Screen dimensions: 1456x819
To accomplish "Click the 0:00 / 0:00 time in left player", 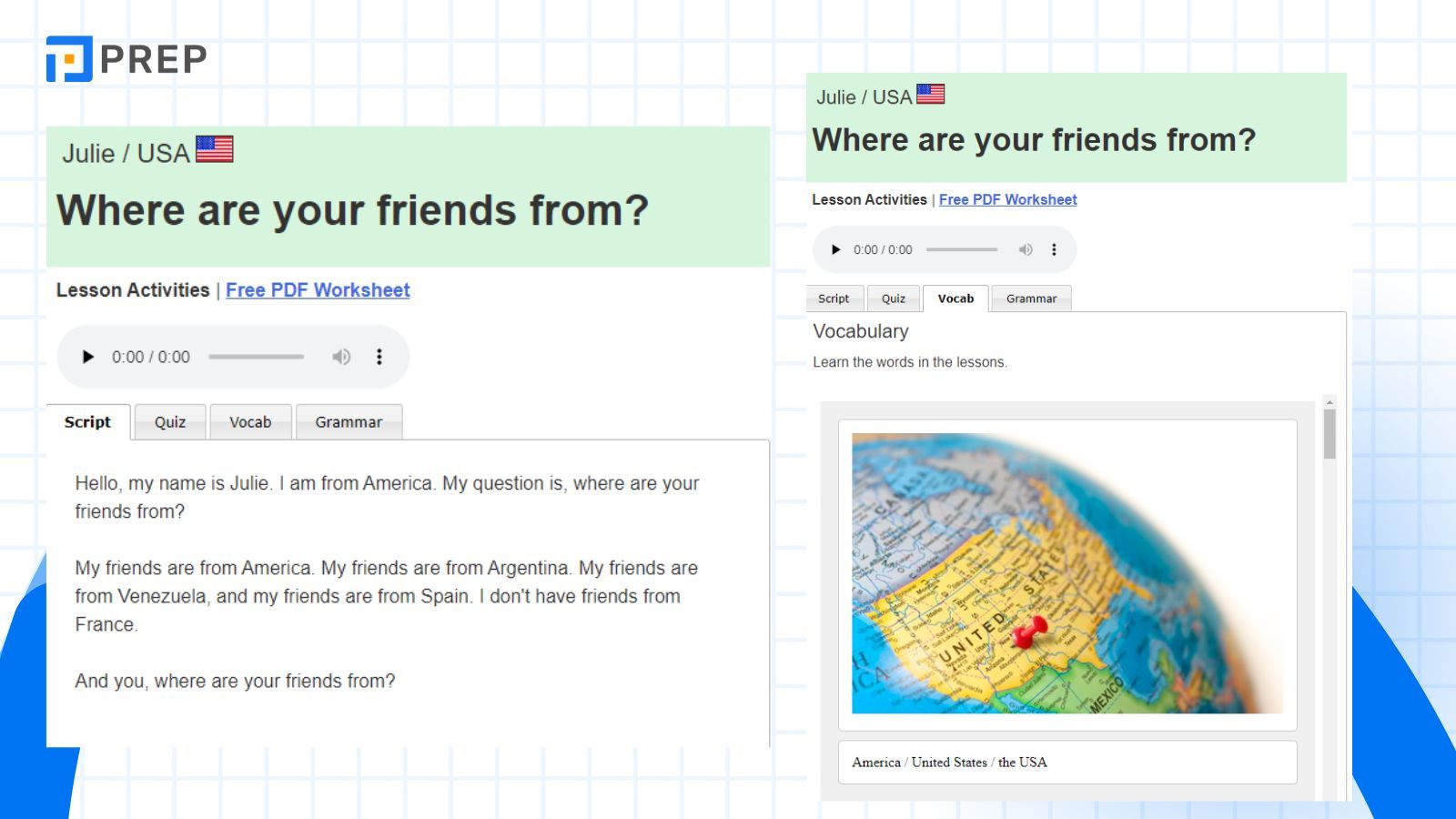I will (151, 357).
